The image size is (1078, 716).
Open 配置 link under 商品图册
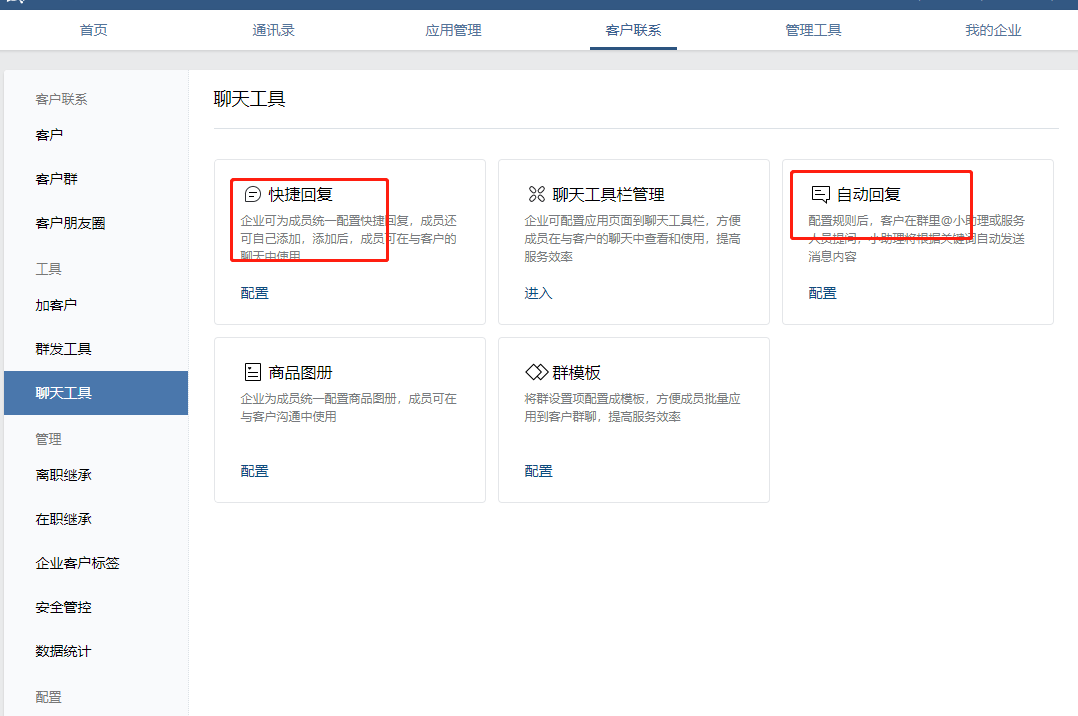click(x=255, y=471)
